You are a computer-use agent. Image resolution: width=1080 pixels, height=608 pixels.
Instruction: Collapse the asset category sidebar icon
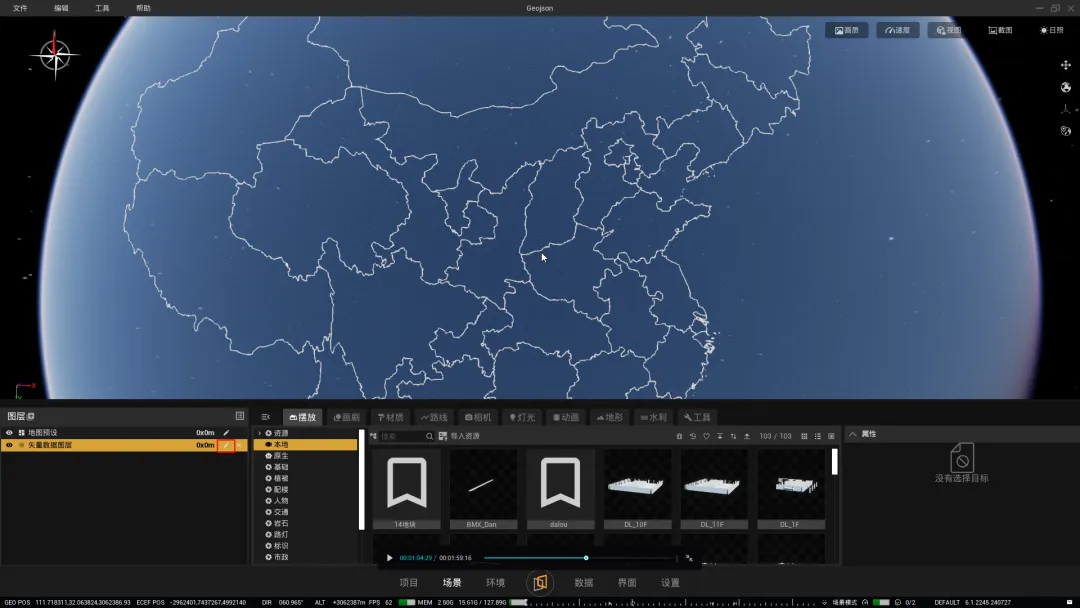266,417
